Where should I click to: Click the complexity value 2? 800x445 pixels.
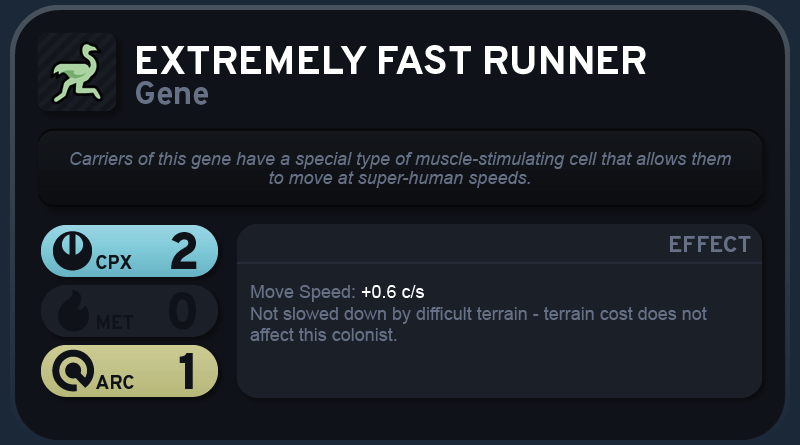pos(184,251)
